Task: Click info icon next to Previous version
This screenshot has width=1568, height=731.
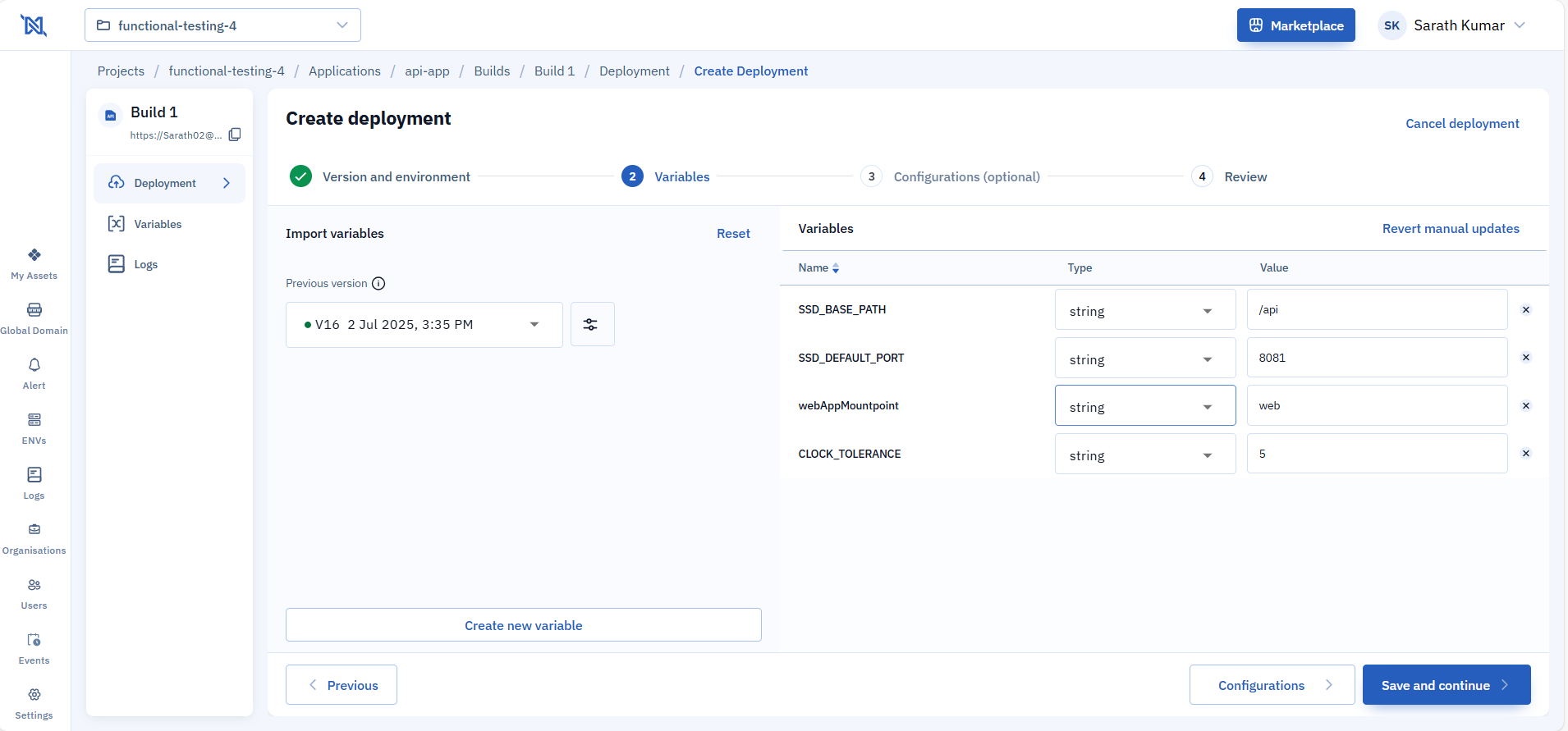Action: [378, 284]
